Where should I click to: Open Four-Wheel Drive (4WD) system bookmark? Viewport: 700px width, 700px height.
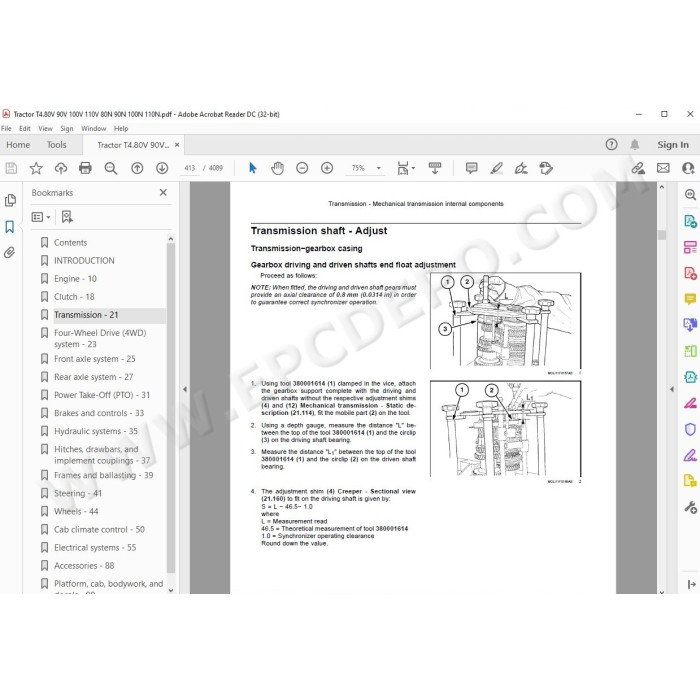[100, 339]
